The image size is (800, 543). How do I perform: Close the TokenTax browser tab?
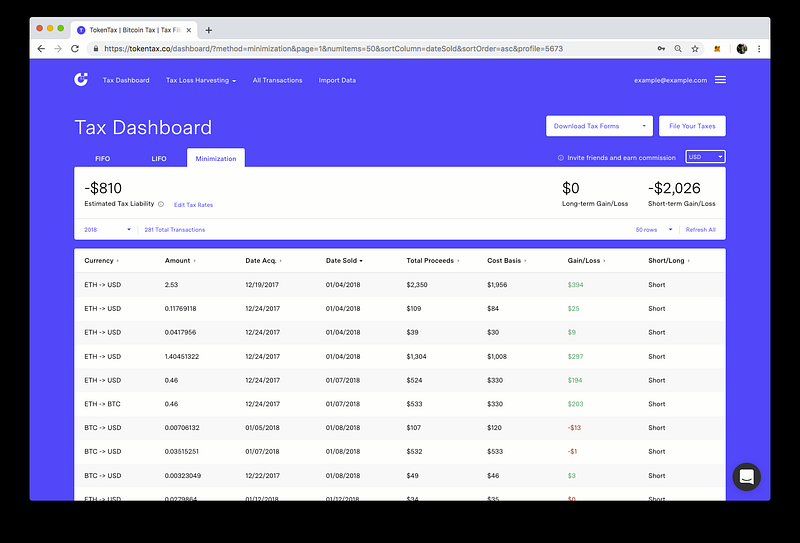188,30
